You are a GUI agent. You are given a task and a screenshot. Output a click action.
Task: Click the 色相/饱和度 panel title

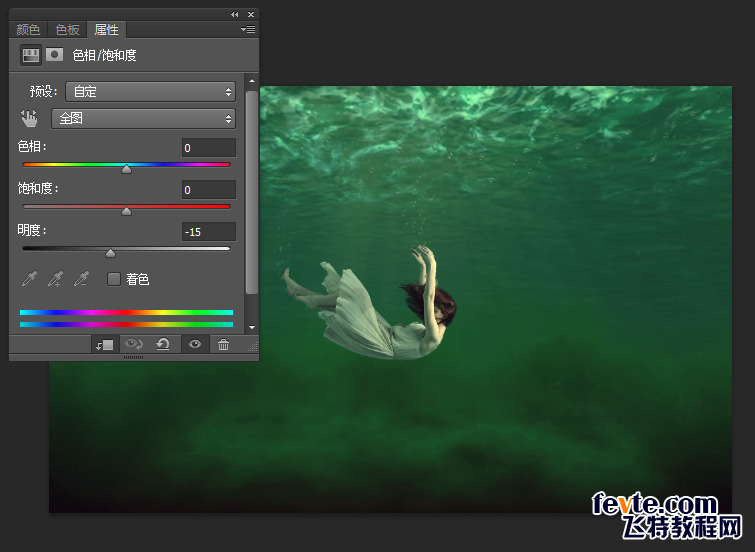104,55
